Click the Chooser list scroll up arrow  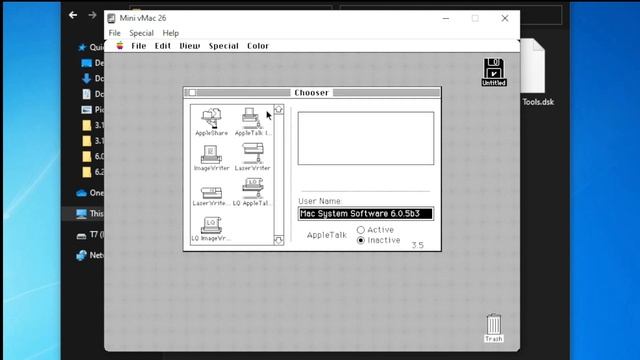tap(278, 109)
